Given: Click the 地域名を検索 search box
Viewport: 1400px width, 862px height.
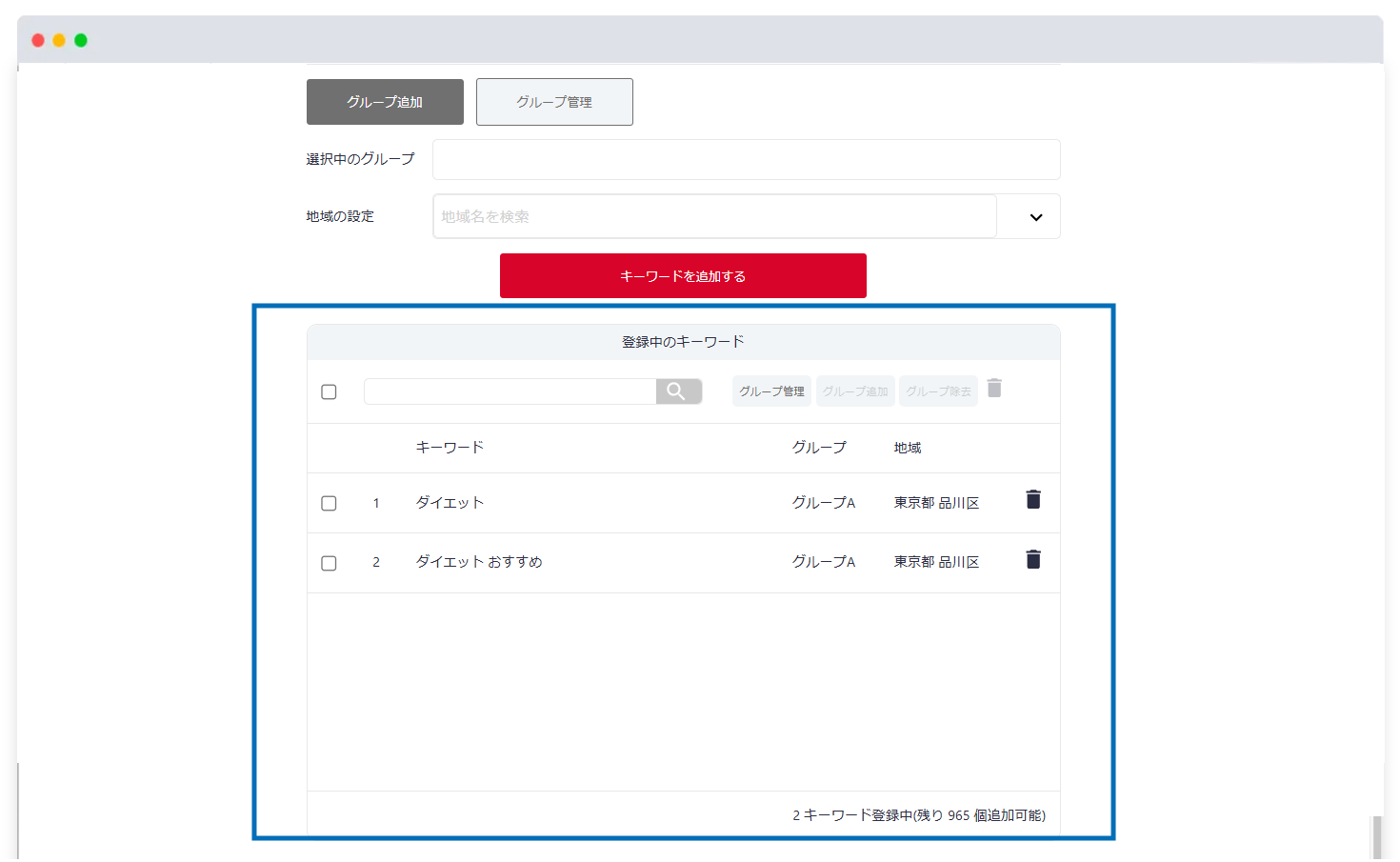Looking at the screenshot, I should pyautogui.click(x=714, y=216).
